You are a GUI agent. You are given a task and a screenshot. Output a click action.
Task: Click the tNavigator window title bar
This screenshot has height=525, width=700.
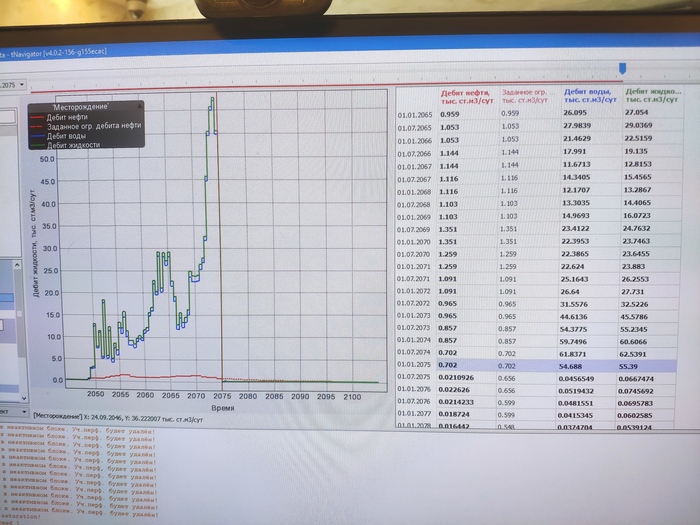tap(350, 46)
